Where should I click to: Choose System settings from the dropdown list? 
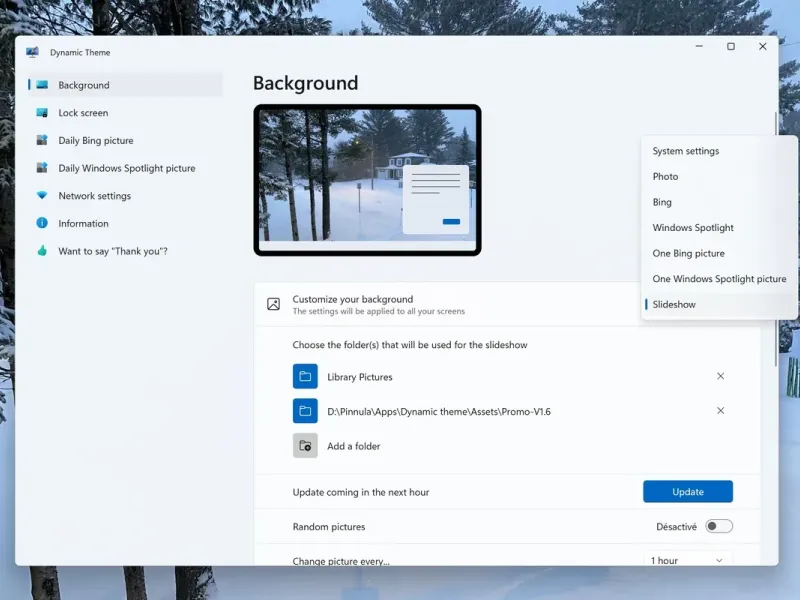[719, 151]
